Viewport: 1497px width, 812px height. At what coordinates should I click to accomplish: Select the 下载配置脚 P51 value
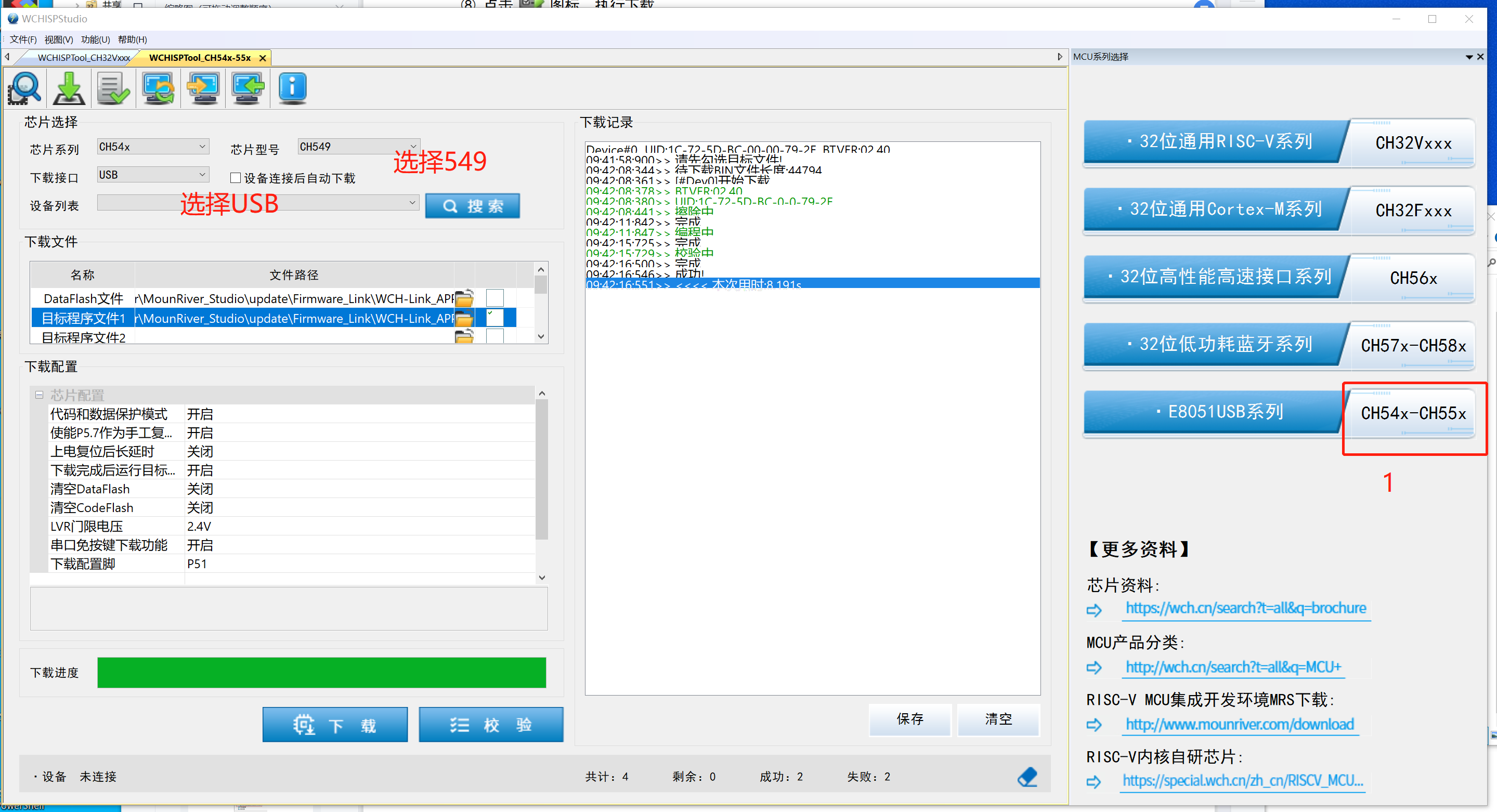(x=359, y=564)
